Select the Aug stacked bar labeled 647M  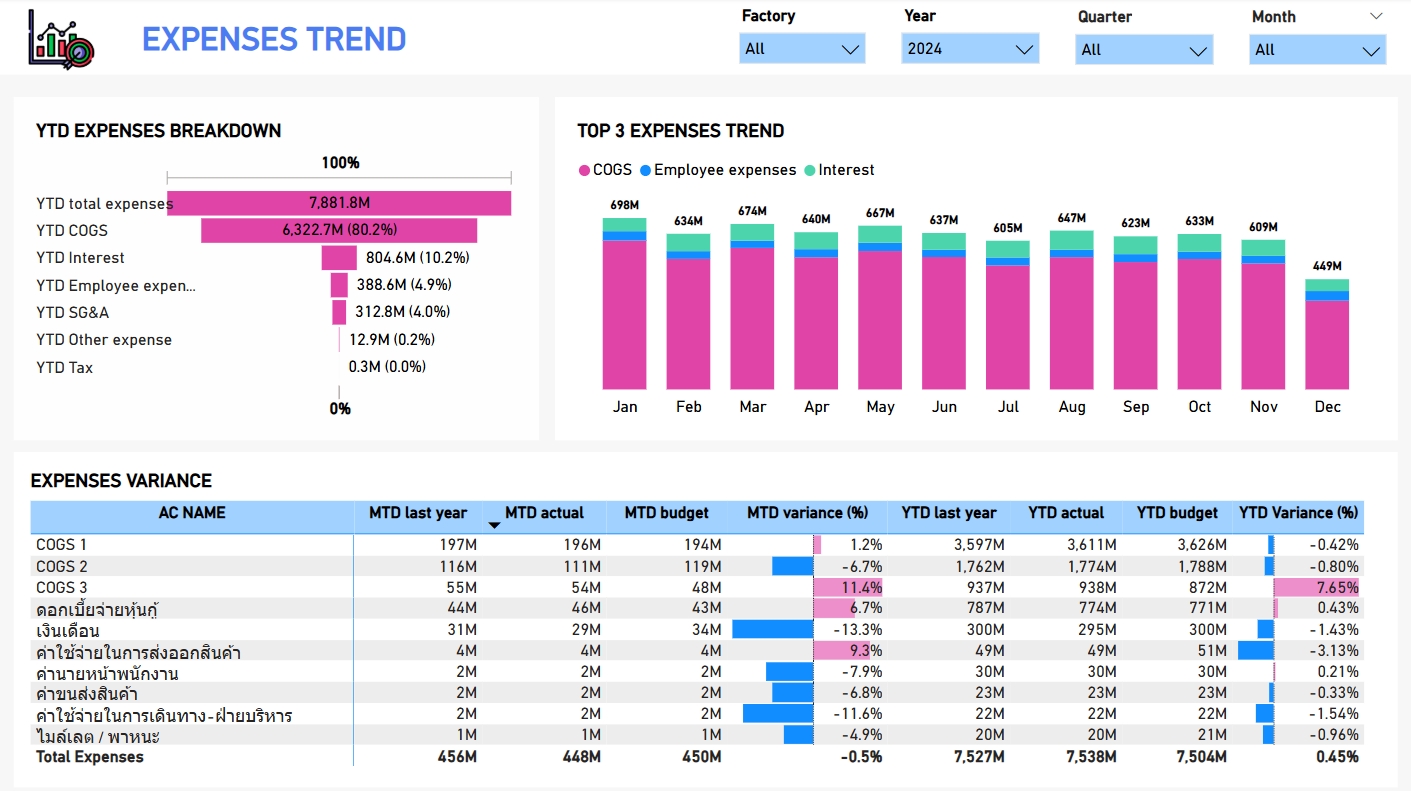[1072, 310]
